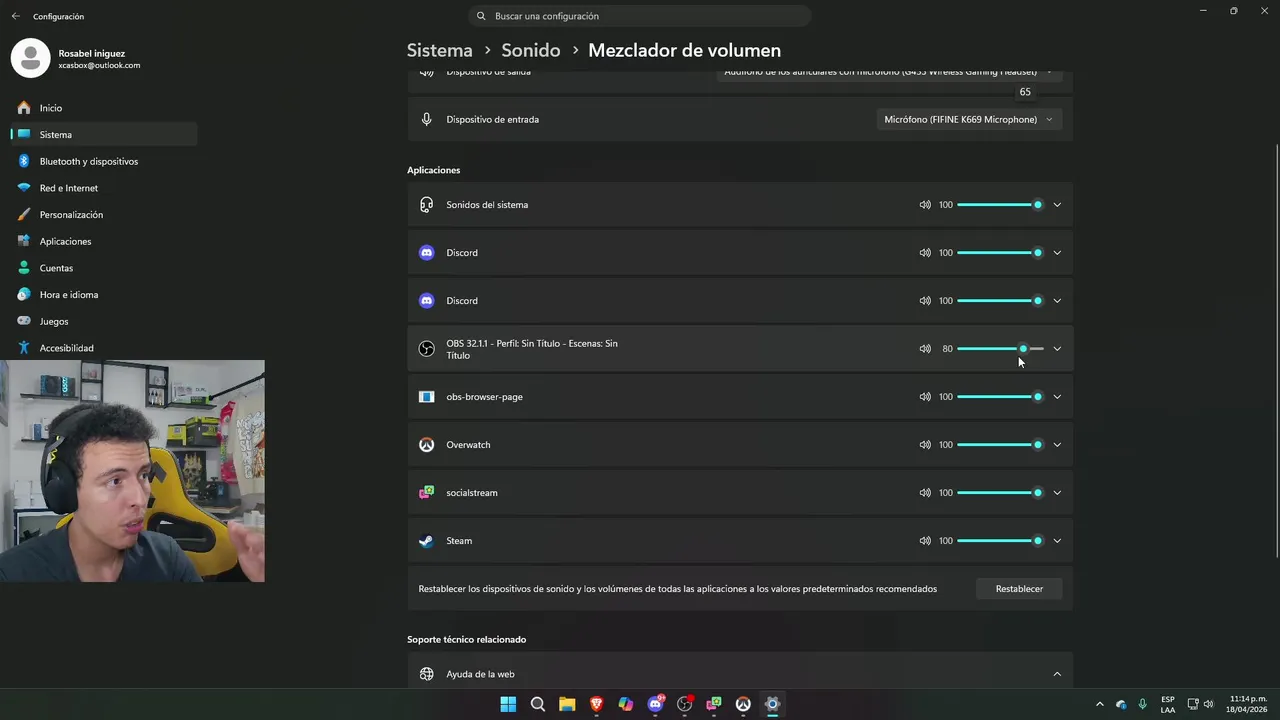Expand the obs-browser-page row chevron
The image size is (1280, 720).
tap(1057, 397)
